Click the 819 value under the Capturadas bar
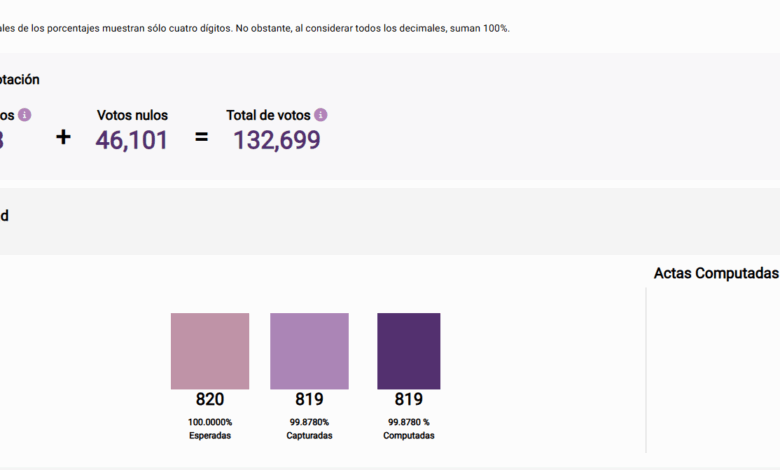Viewport: 780px width, 470px height. 309,400
